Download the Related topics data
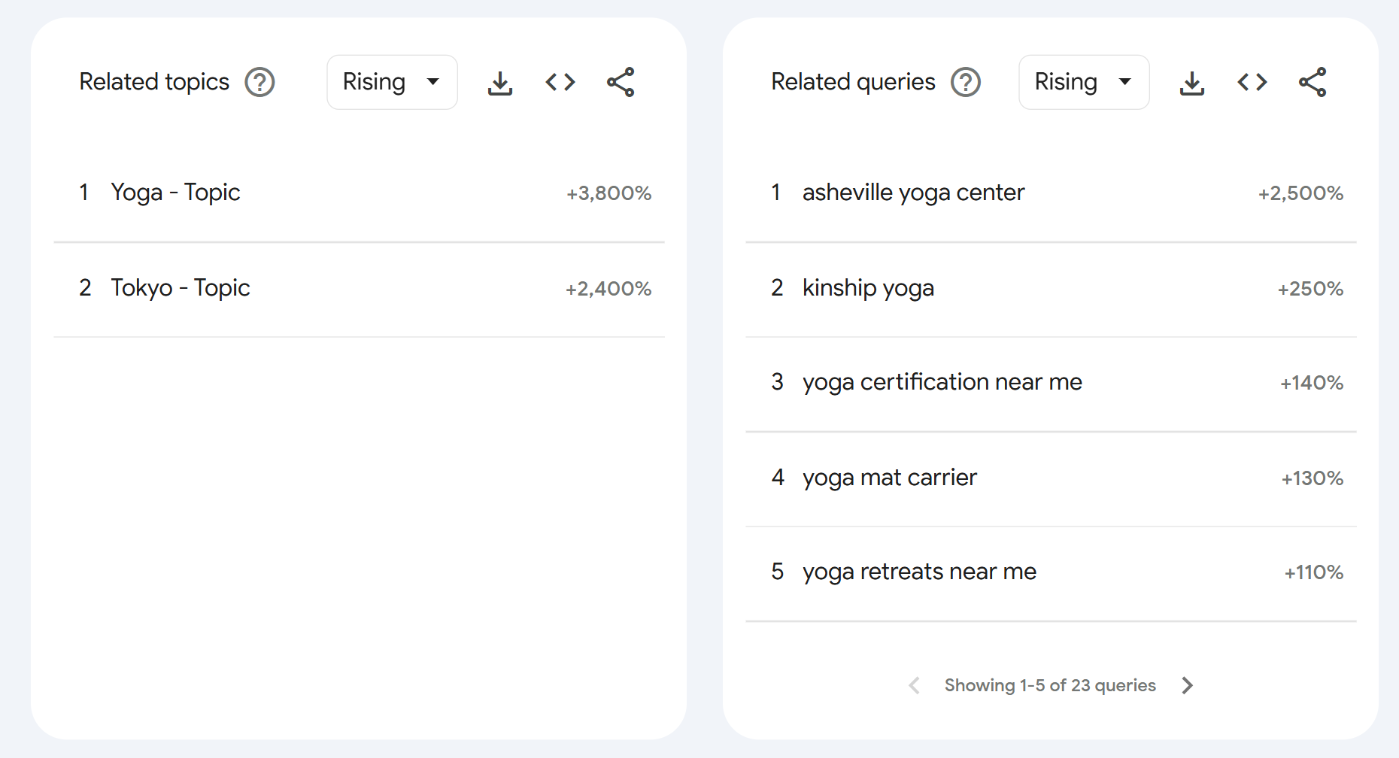Image resolution: width=1399 pixels, height=758 pixels. 499,82
